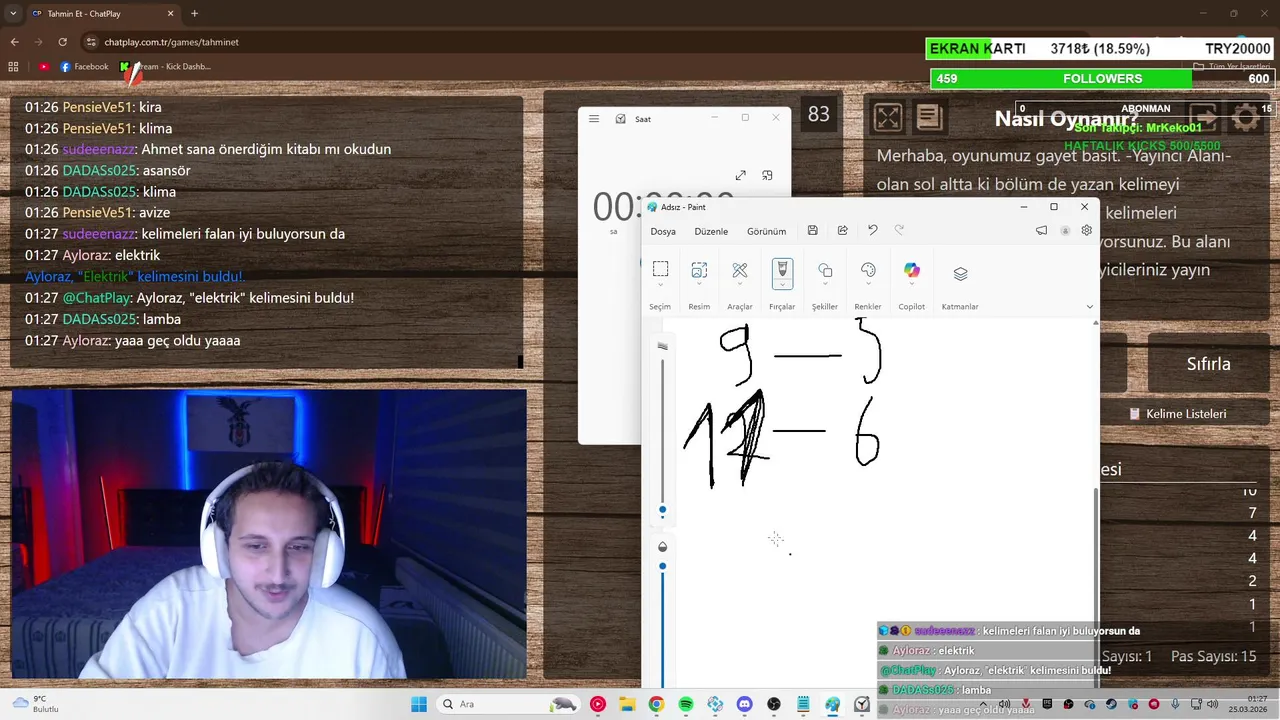Open OBS Studio from the taskbar
The width and height of the screenshot is (1280, 720).
point(774,704)
